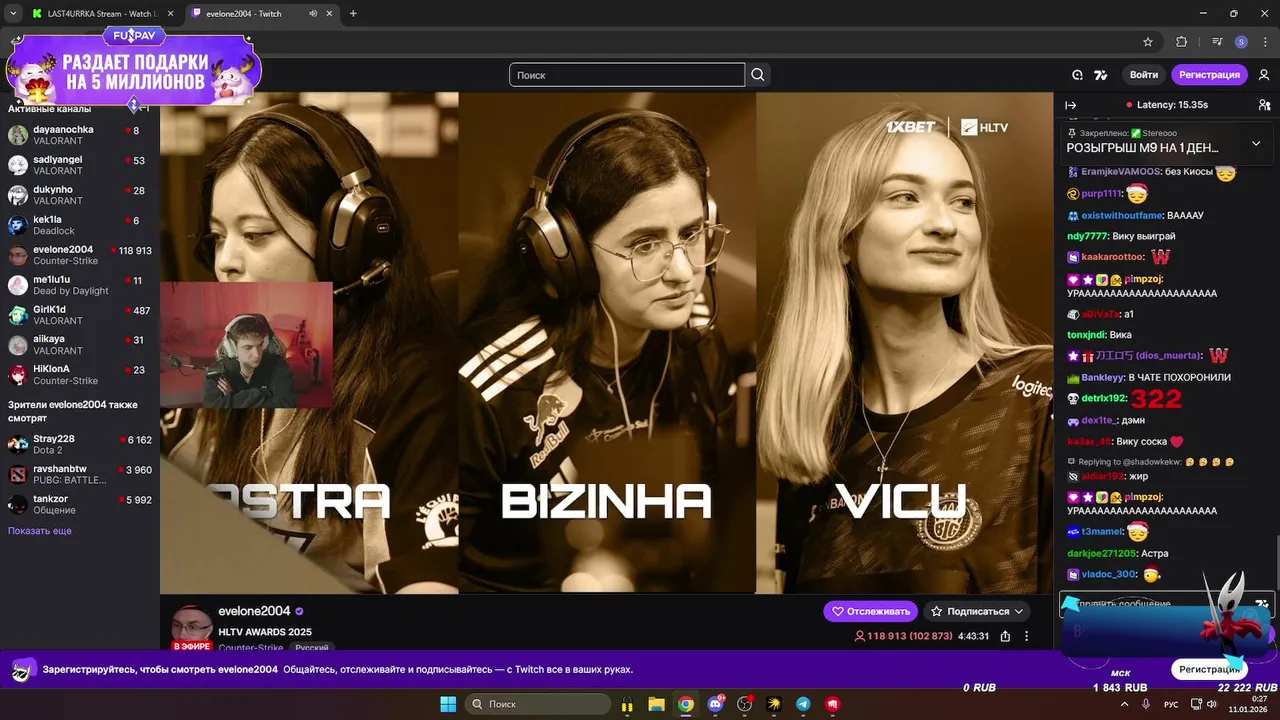Image resolution: width=1280 pixels, height=720 pixels.
Task: Open GirlK1d channel in sidebar
Action: 80,315
